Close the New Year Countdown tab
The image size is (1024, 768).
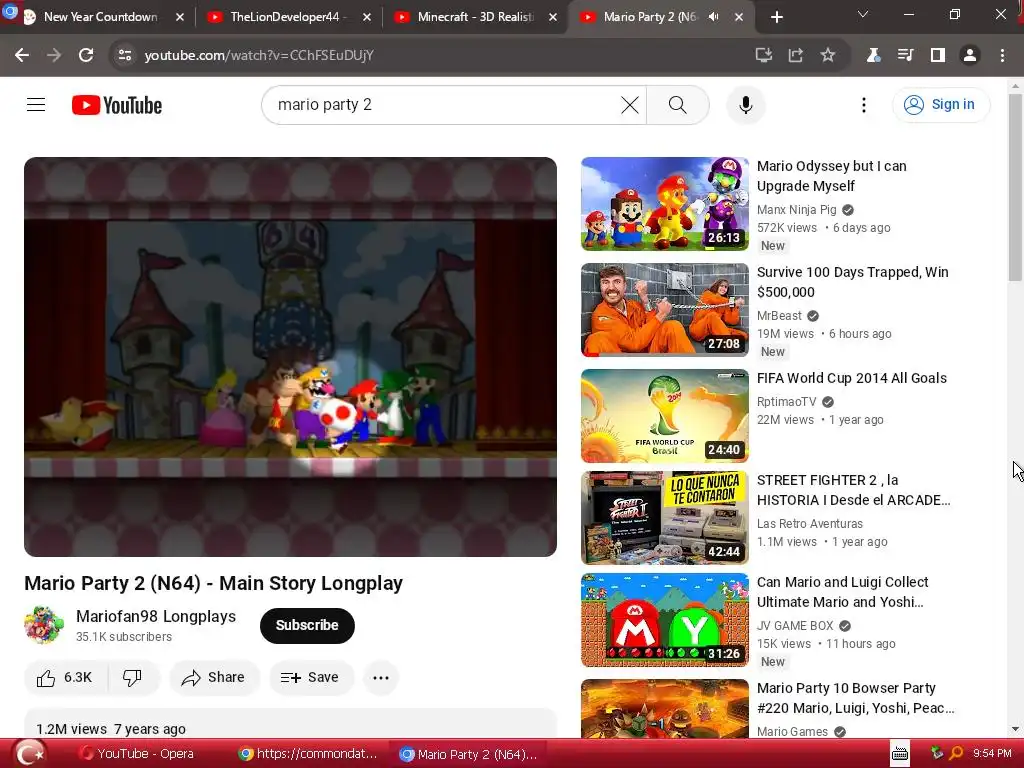[x=180, y=18]
